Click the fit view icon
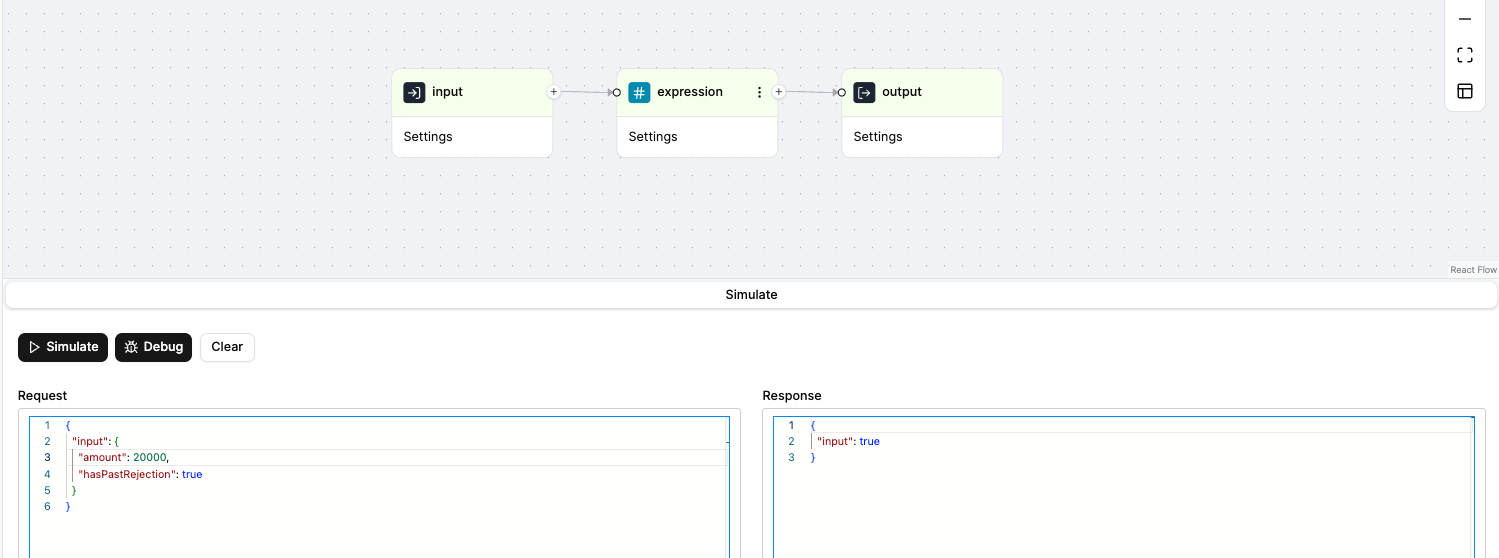The height and width of the screenshot is (558, 1499). coord(1465,55)
